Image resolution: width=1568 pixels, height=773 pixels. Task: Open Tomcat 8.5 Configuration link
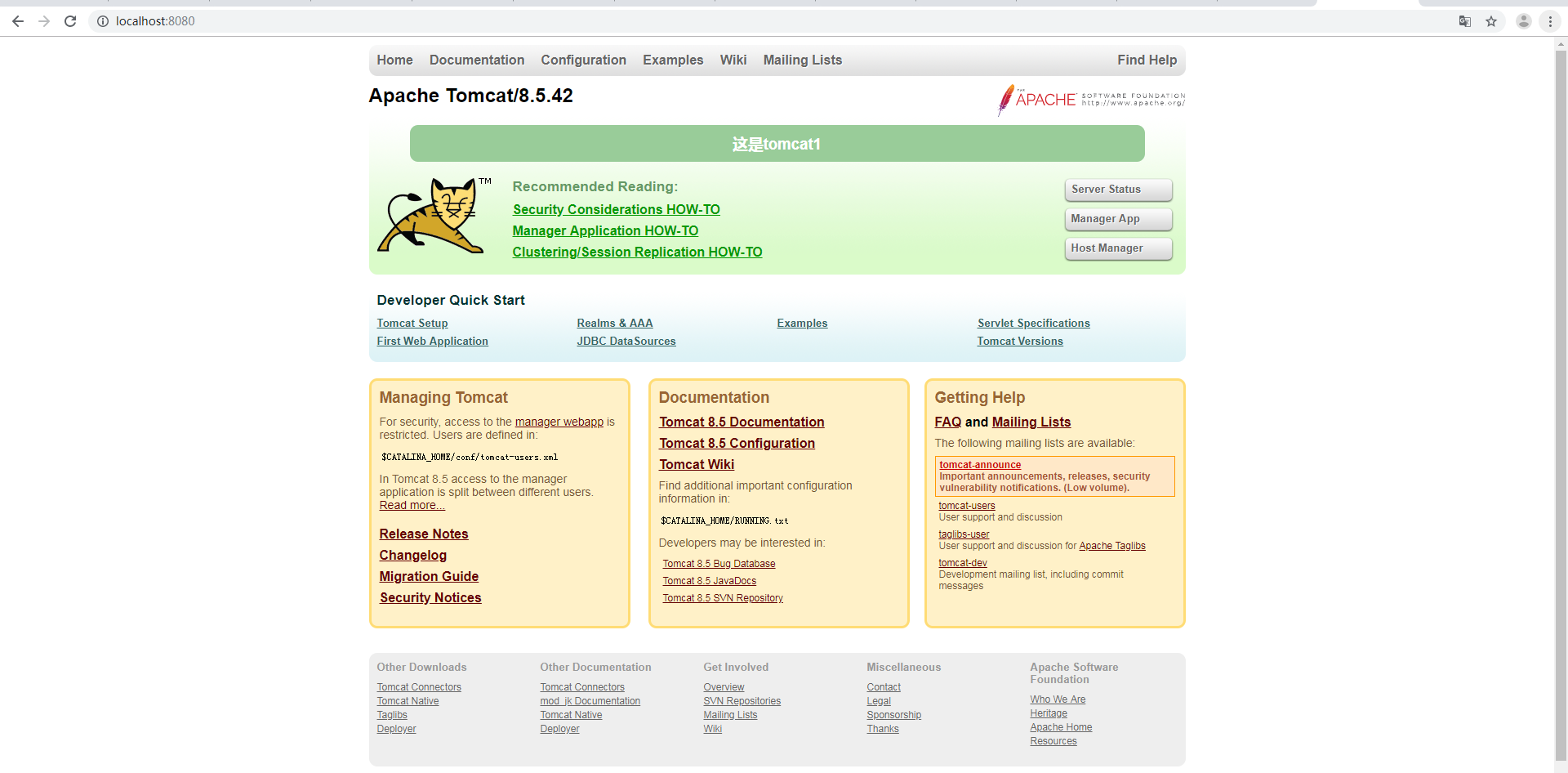[737, 444]
